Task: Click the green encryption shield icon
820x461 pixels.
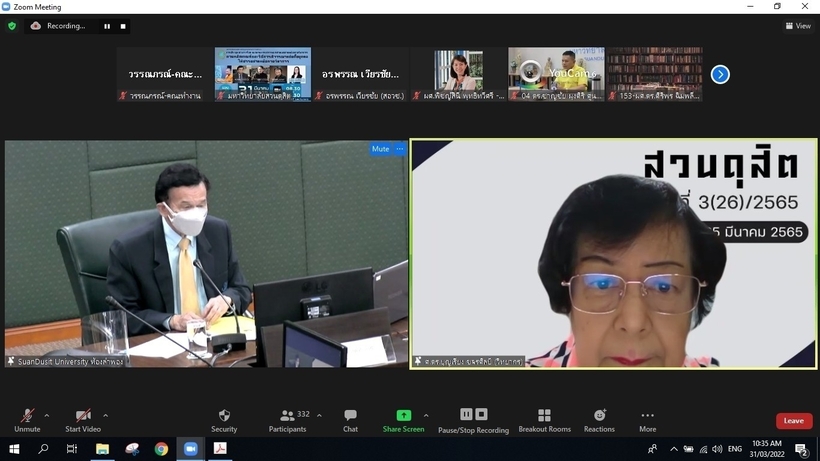Action: point(12,26)
